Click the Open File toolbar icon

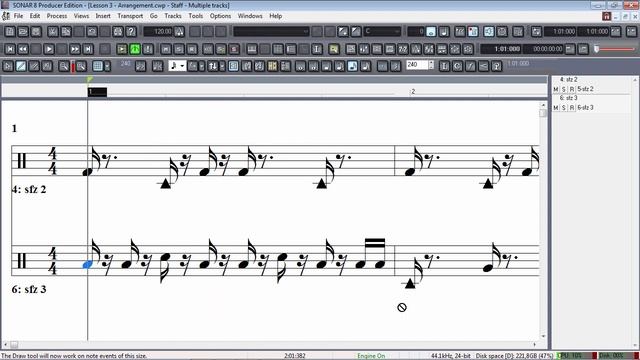(x=23, y=31)
